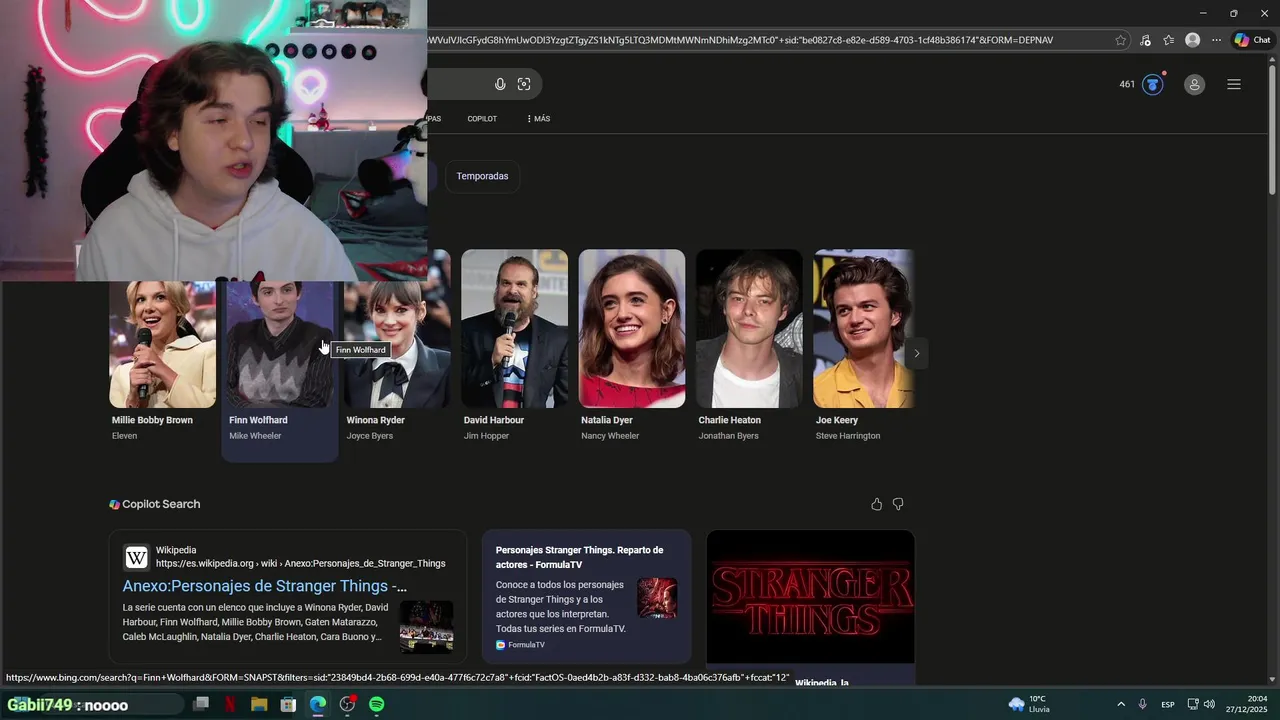Click the Finn Wolfhard name under photo
Viewport: 1280px width, 720px height.
pyautogui.click(x=258, y=420)
